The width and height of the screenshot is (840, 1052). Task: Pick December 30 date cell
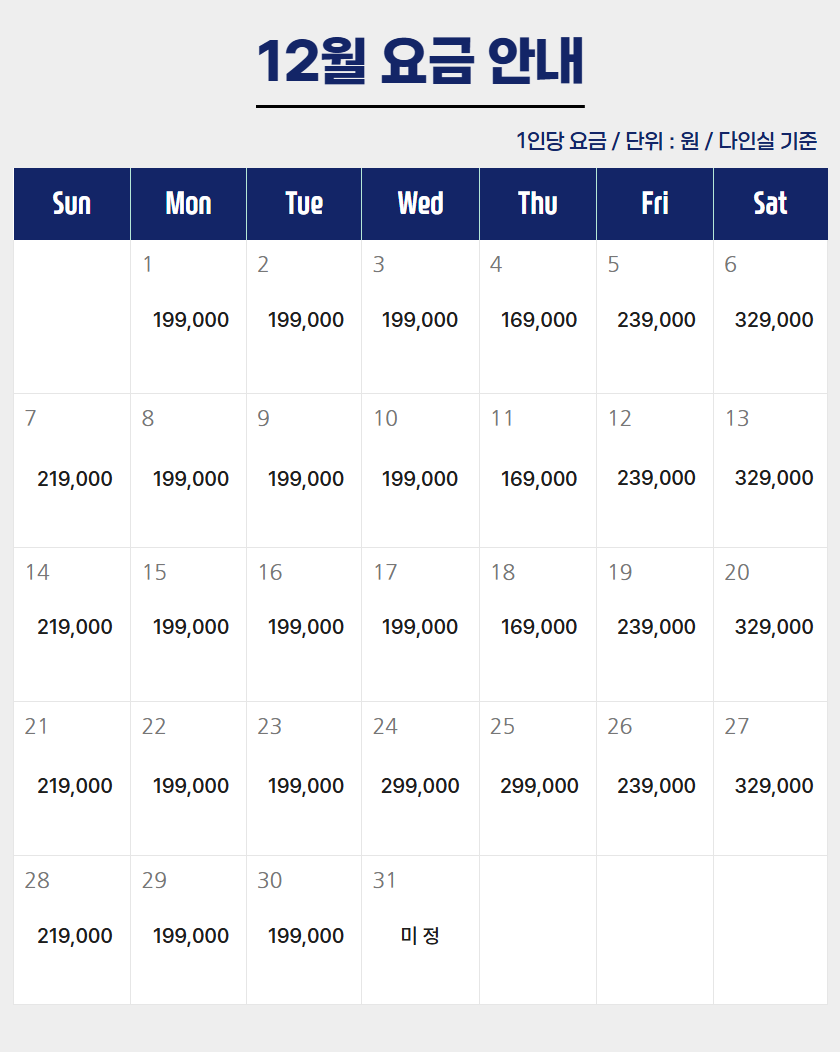pyautogui.click(x=304, y=930)
